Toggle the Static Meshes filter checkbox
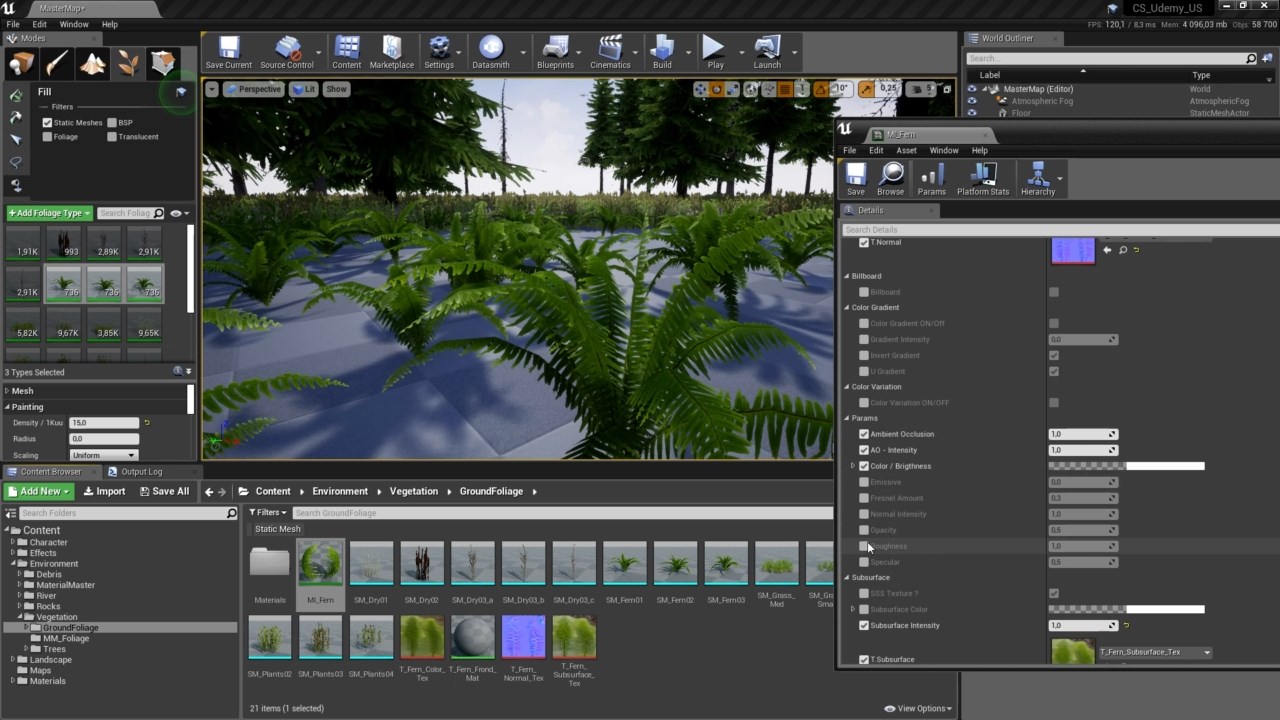The image size is (1280, 720). coord(47,123)
